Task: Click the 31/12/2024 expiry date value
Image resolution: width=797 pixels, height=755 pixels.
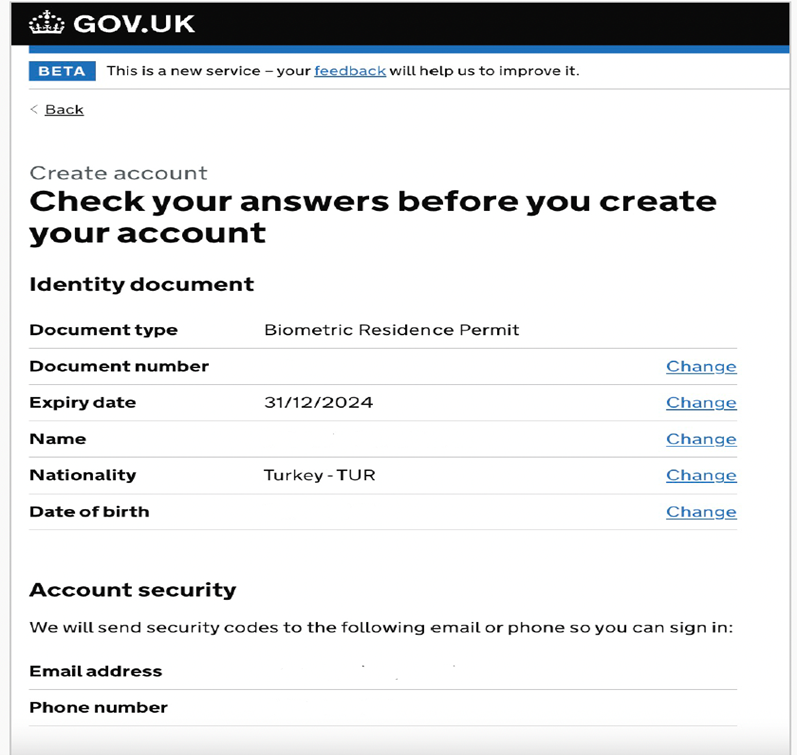Action: (318, 403)
